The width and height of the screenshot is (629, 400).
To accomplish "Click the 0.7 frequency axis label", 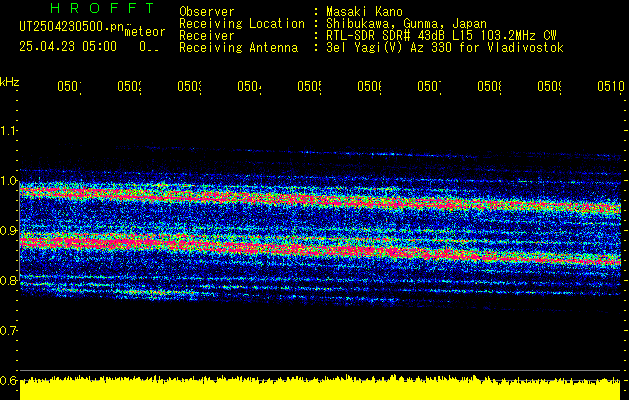I will [x=8, y=331].
